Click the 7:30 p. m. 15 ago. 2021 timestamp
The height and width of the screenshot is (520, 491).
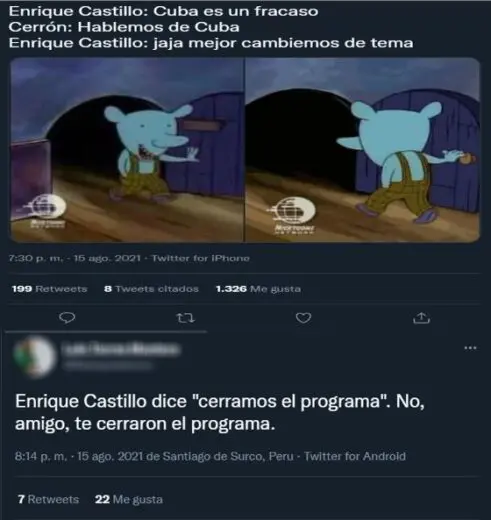(x=74, y=258)
